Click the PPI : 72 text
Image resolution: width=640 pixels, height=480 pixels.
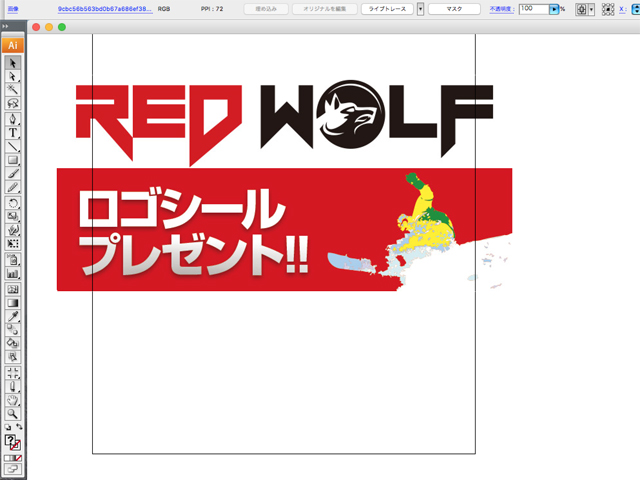click(x=212, y=9)
